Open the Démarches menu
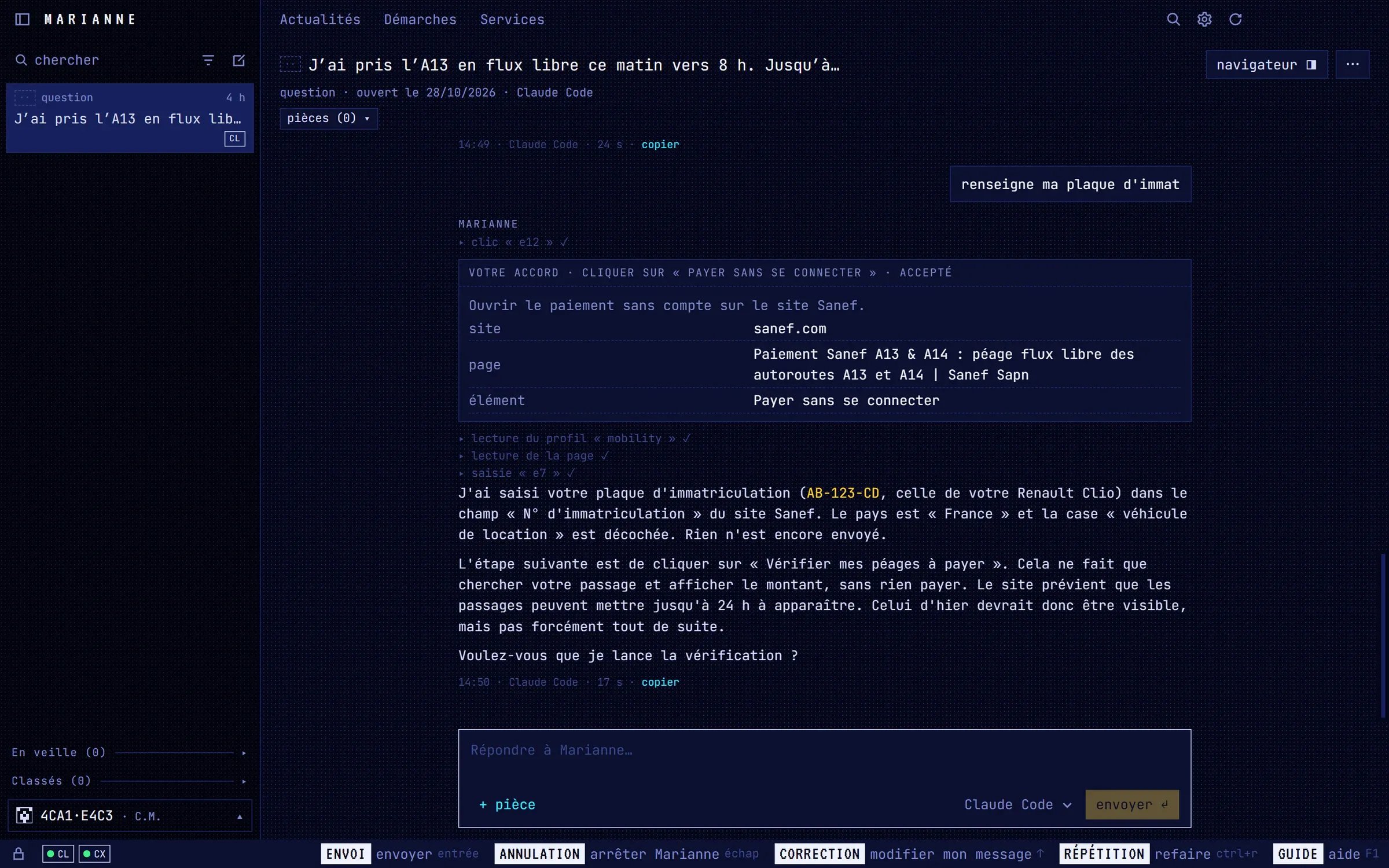The height and width of the screenshot is (868, 1389). point(420,20)
